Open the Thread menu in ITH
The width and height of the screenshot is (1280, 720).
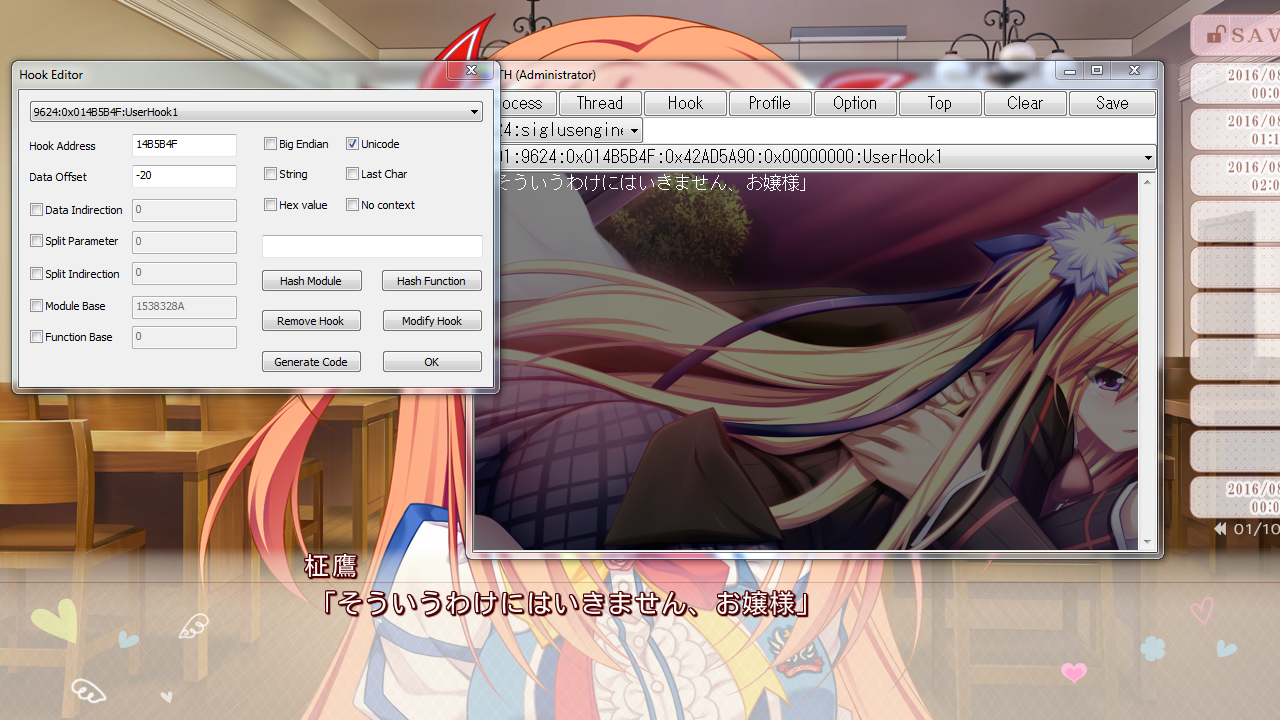click(x=600, y=103)
